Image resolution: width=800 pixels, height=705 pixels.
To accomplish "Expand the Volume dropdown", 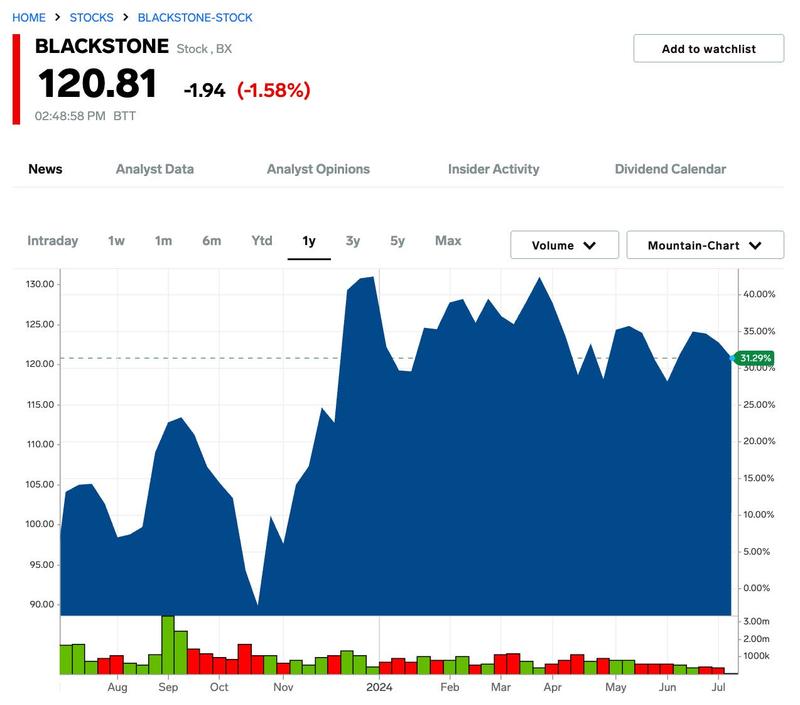I will [x=564, y=245].
